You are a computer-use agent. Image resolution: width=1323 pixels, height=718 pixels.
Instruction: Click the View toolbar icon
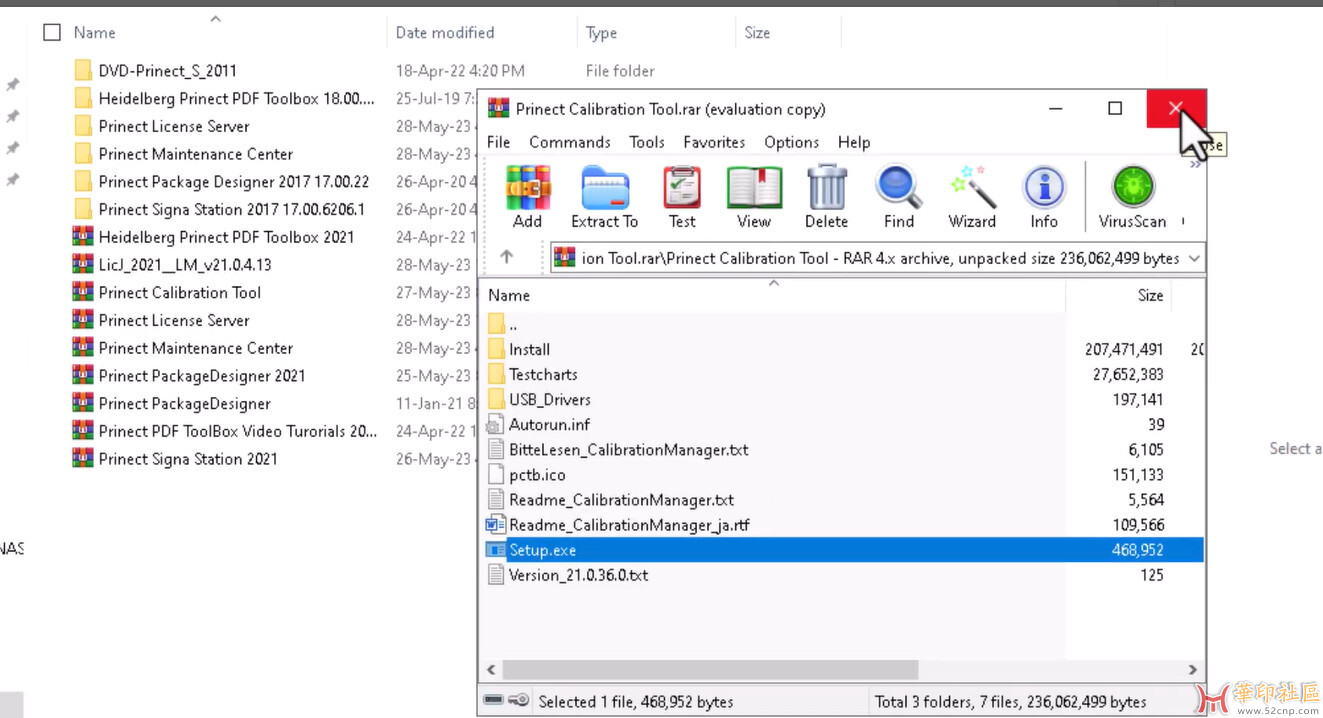point(754,197)
